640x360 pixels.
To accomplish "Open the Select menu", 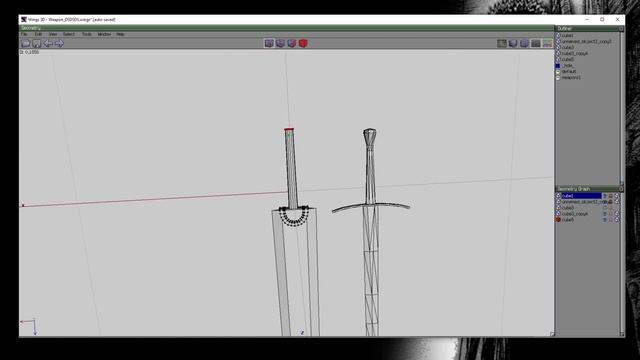I will click(x=69, y=34).
